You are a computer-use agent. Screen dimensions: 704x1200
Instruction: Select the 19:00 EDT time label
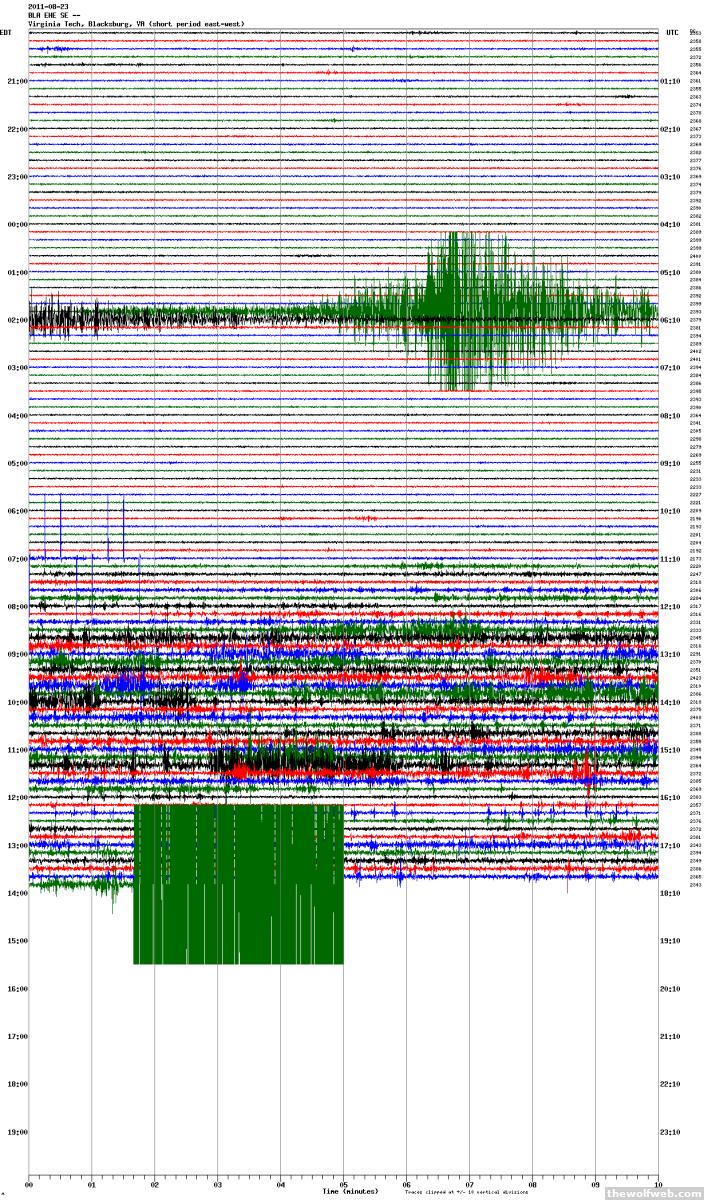[x=17, y=1132]
